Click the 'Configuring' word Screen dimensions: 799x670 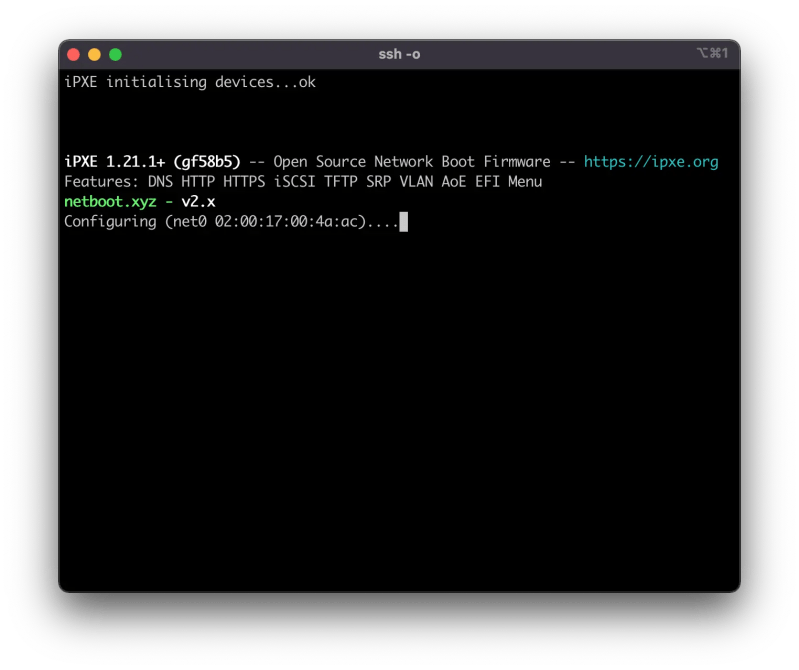pyautogui.click(x=110, y=222)
